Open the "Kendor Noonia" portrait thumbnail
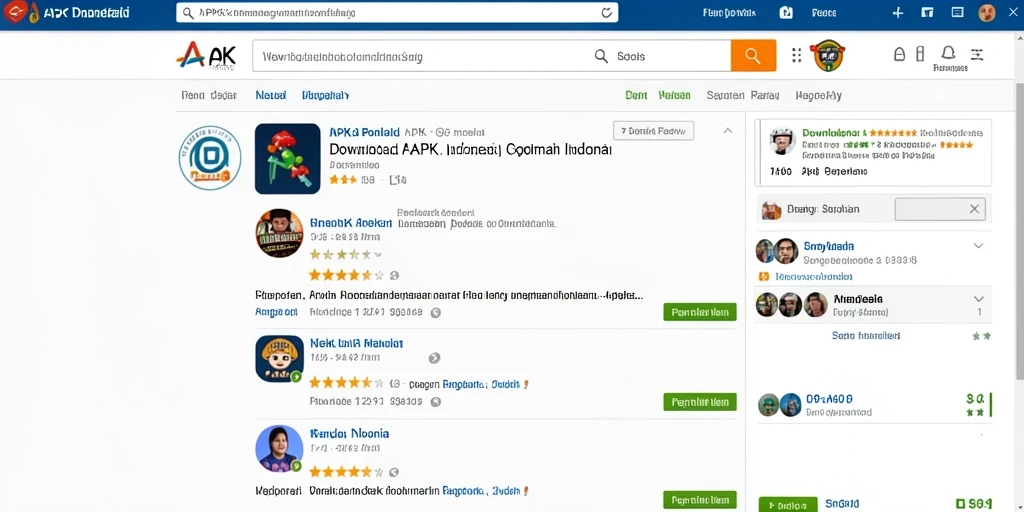 [x=279, y=449]
